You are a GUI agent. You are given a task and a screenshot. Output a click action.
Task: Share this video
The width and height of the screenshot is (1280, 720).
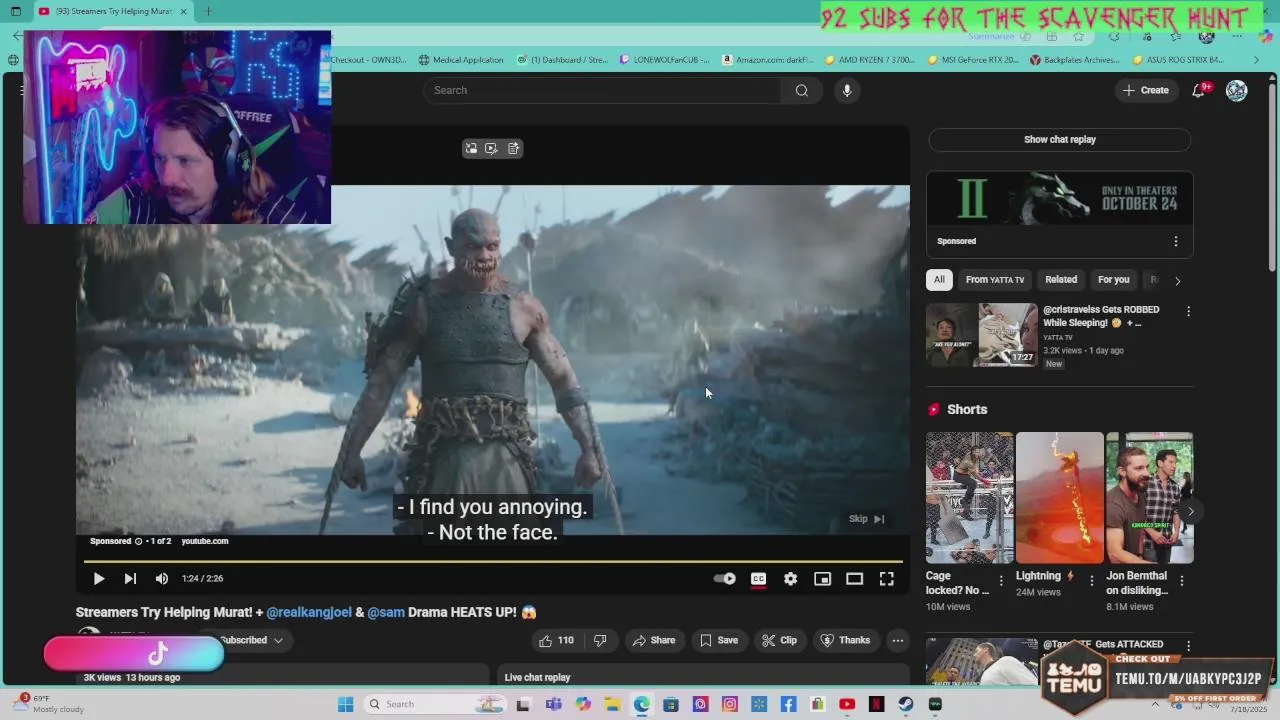click(653, 640)
